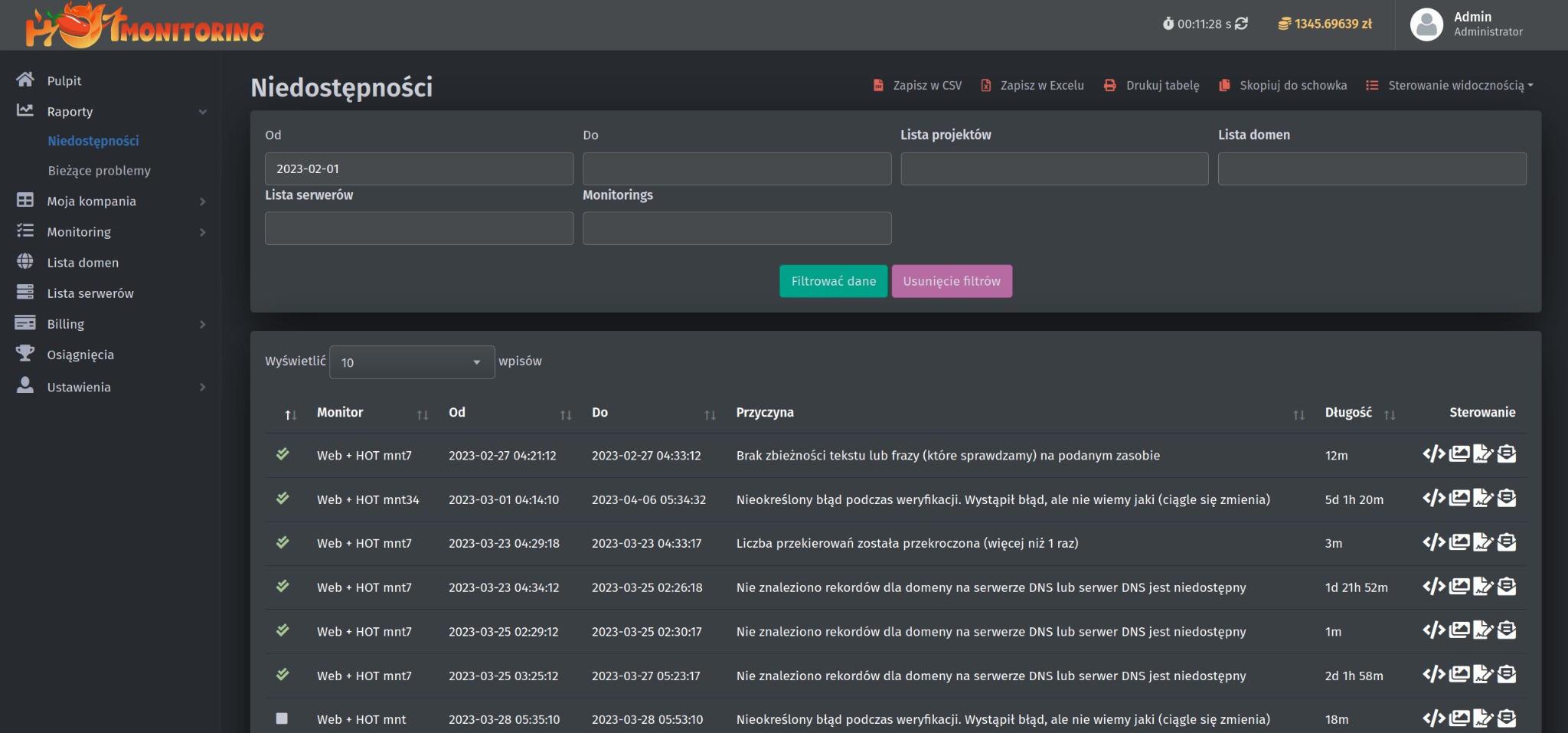Click the HOT Monitoring logo
Image resolution: width=1568 pixels, height=733 pixels.
(x=145, y=25)
